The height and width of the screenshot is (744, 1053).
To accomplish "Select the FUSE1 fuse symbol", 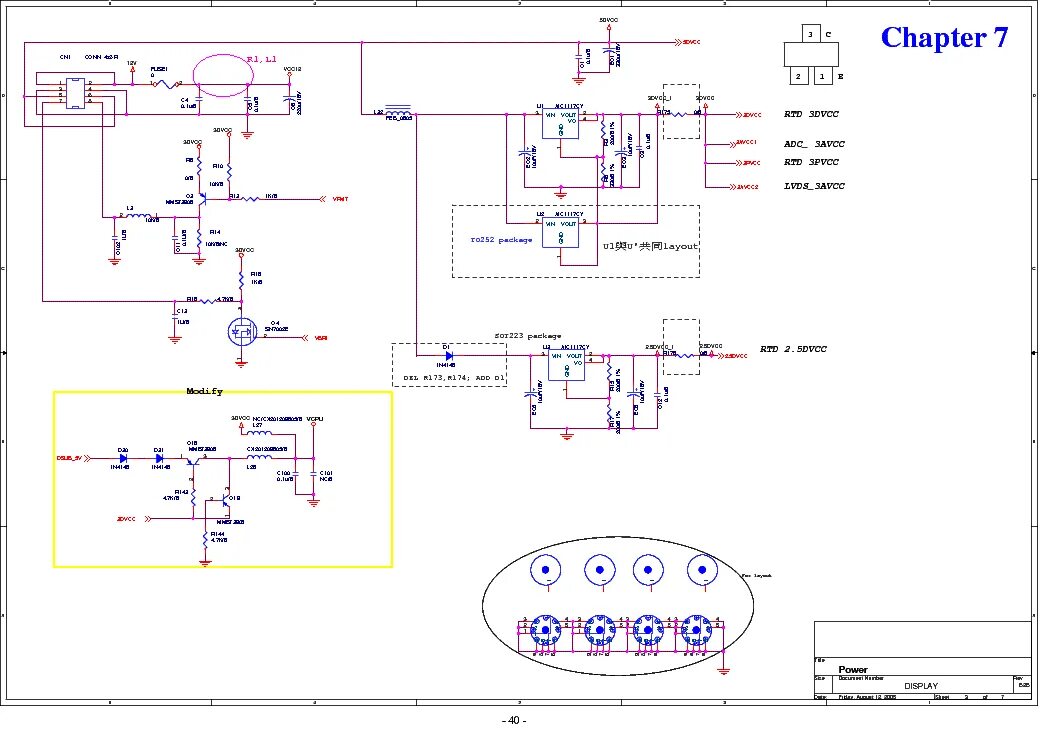I will 166,84.
